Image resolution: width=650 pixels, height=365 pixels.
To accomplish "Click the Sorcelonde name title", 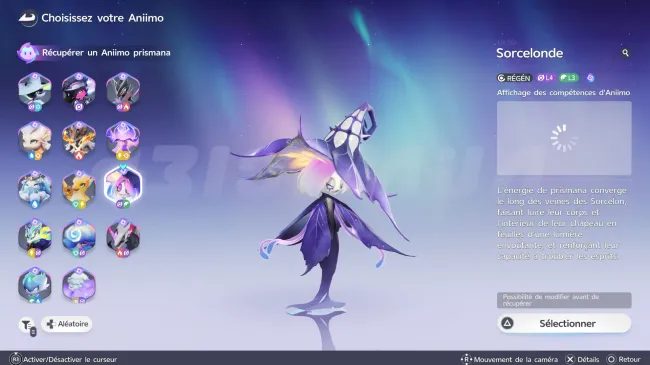I will pos(529,53).
